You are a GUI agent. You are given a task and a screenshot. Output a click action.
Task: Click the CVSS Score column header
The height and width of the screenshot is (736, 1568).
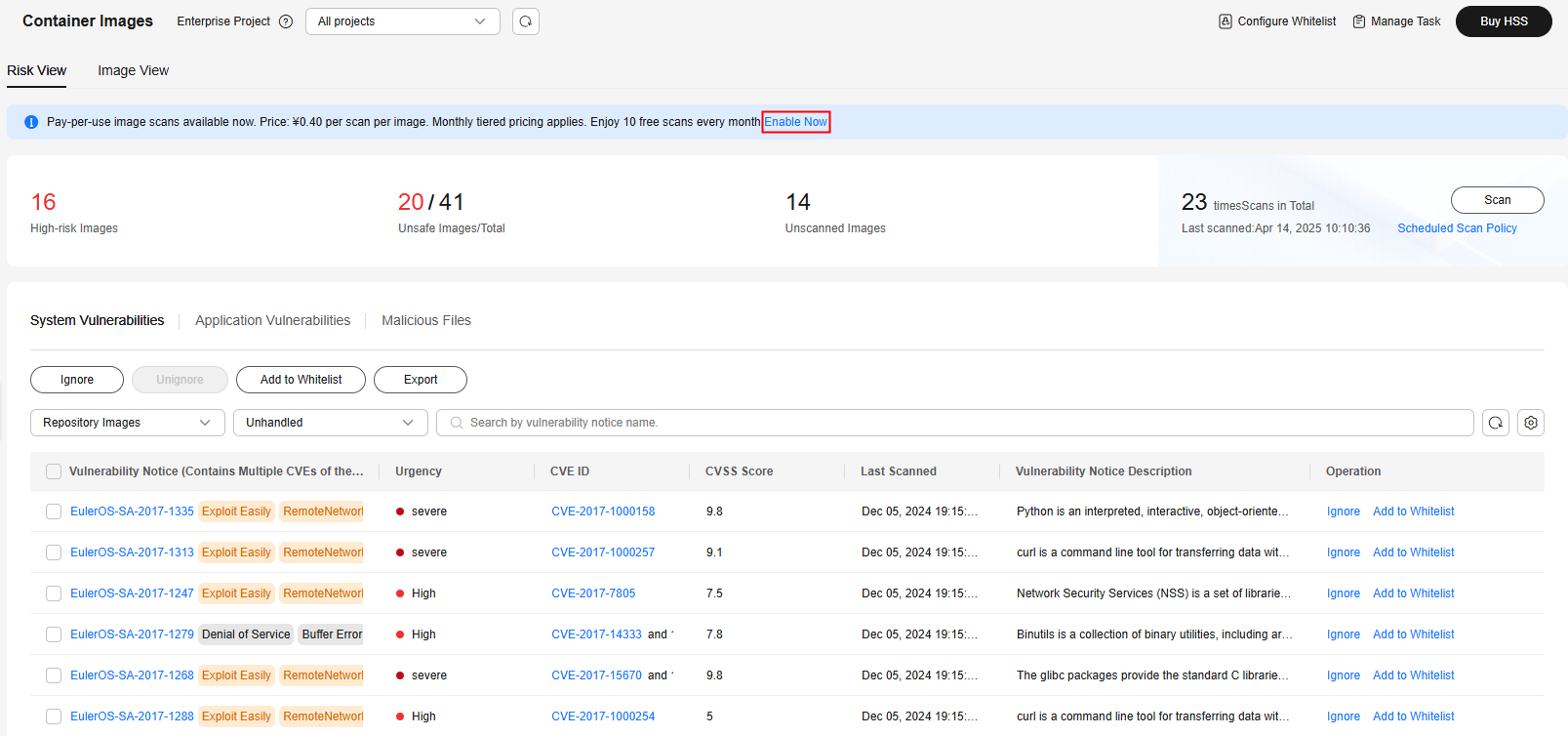click(x=739, y=471)
